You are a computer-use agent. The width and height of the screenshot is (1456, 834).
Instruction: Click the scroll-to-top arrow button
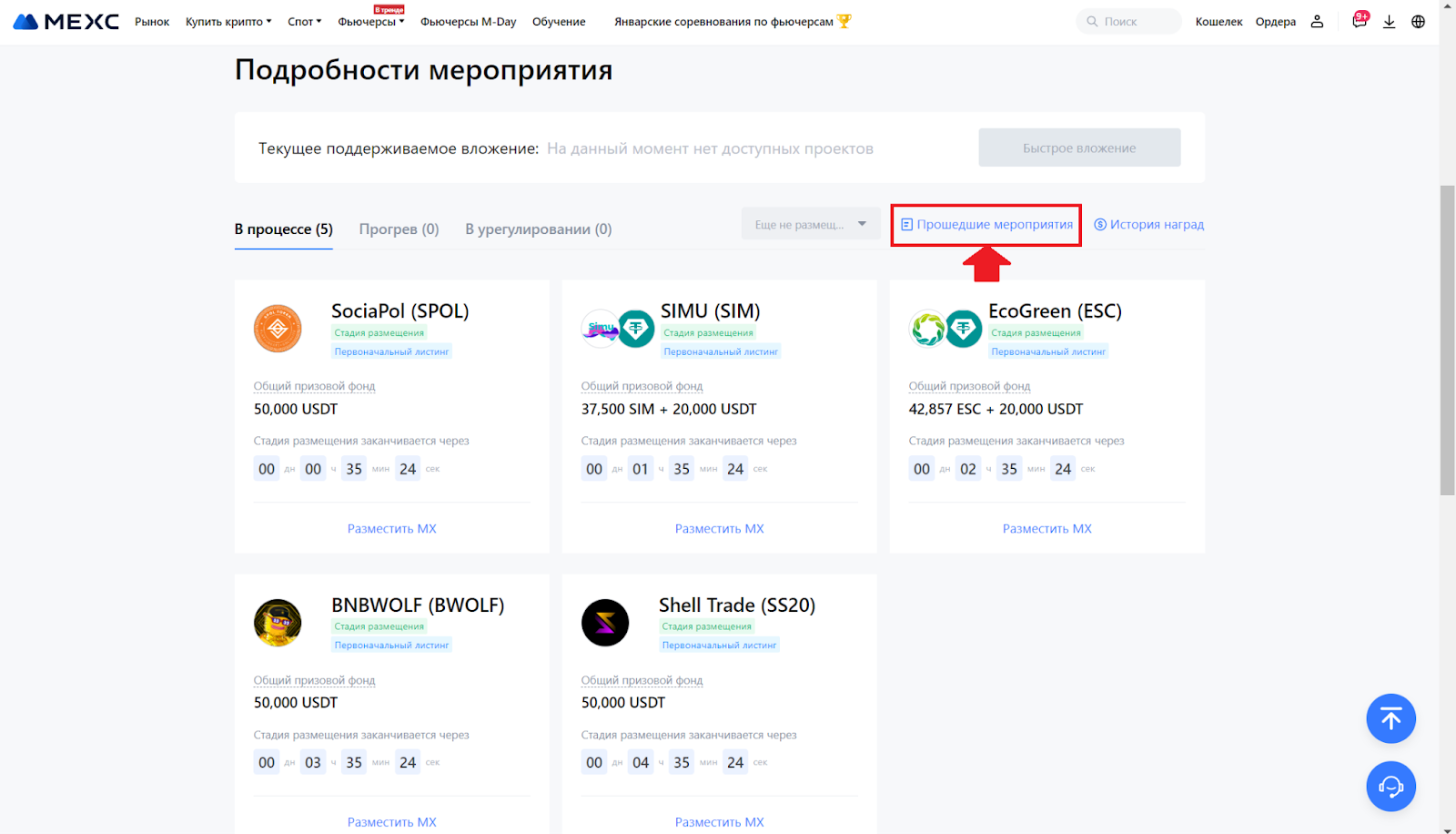[x=1390, y=718]
